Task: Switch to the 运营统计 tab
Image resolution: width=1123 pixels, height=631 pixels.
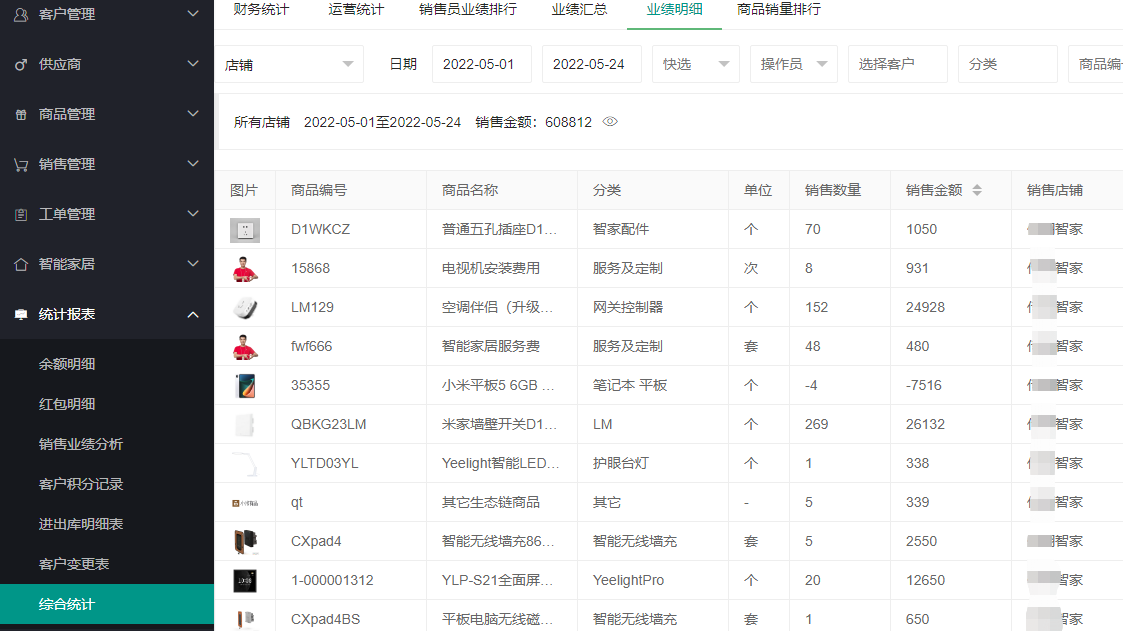Action: 356,10
